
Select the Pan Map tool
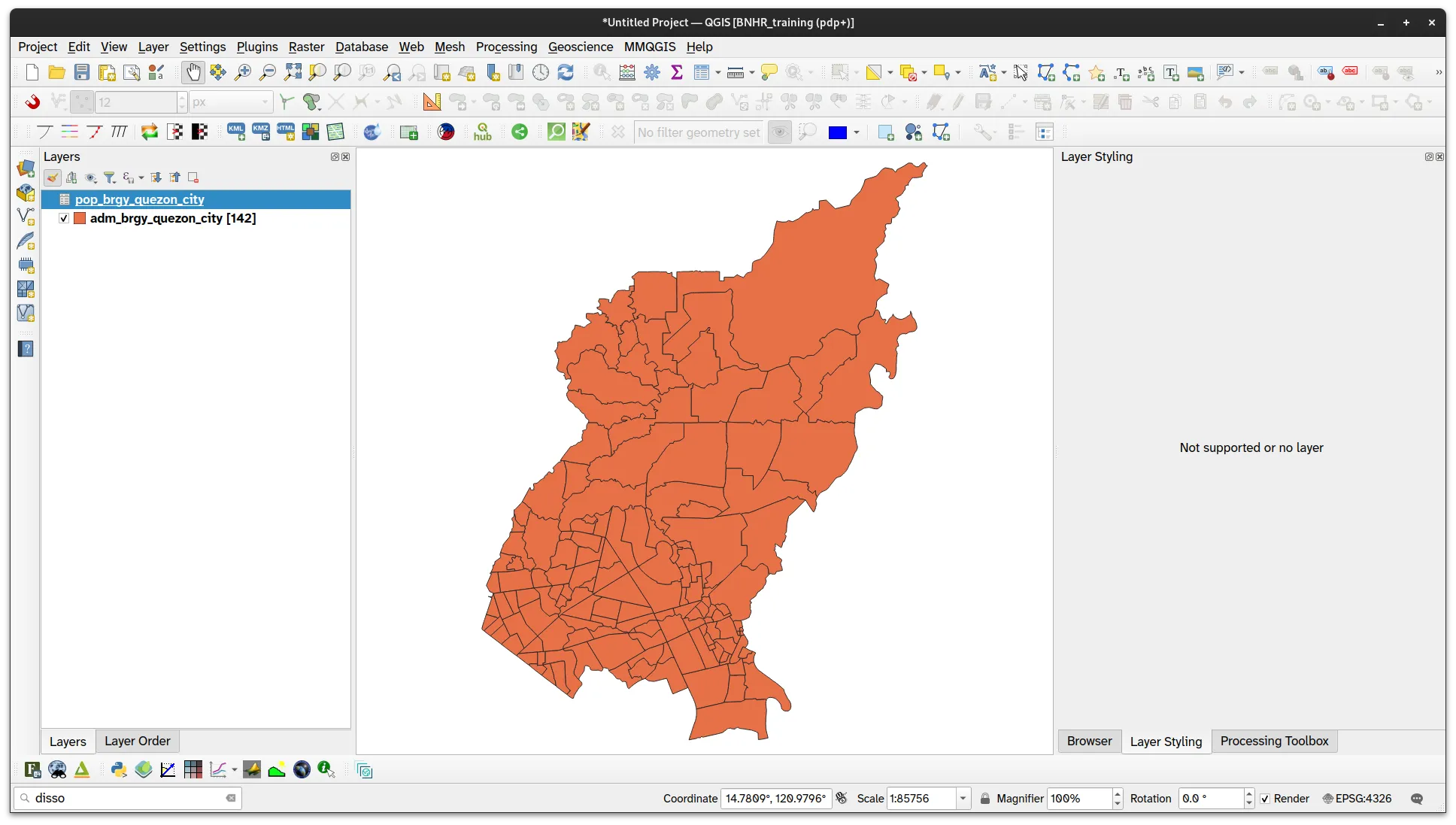pos(193,72)
